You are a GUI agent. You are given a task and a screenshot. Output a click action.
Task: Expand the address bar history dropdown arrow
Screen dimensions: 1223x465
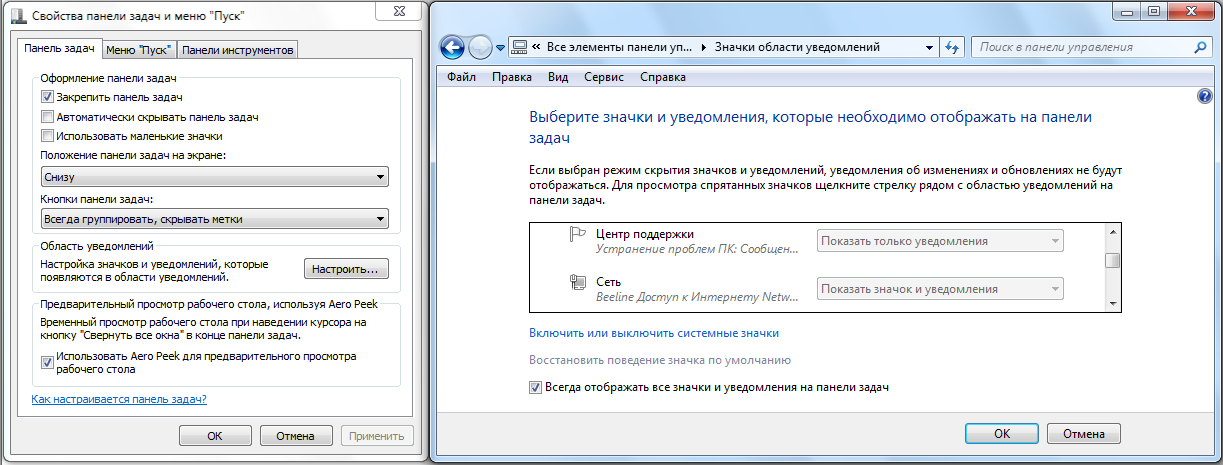(x=929, y=47)
